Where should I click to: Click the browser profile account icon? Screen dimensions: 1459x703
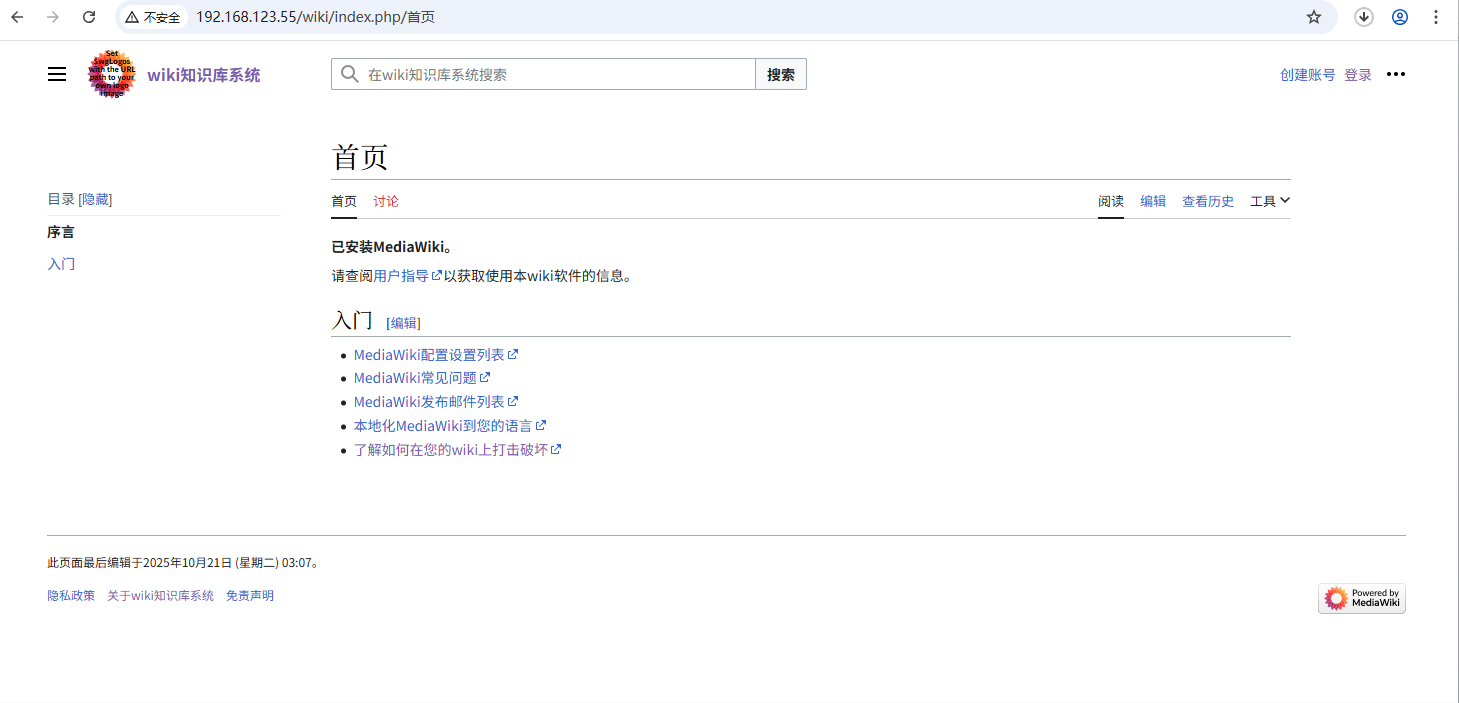pyautogui.click(x=1399, y=17)
